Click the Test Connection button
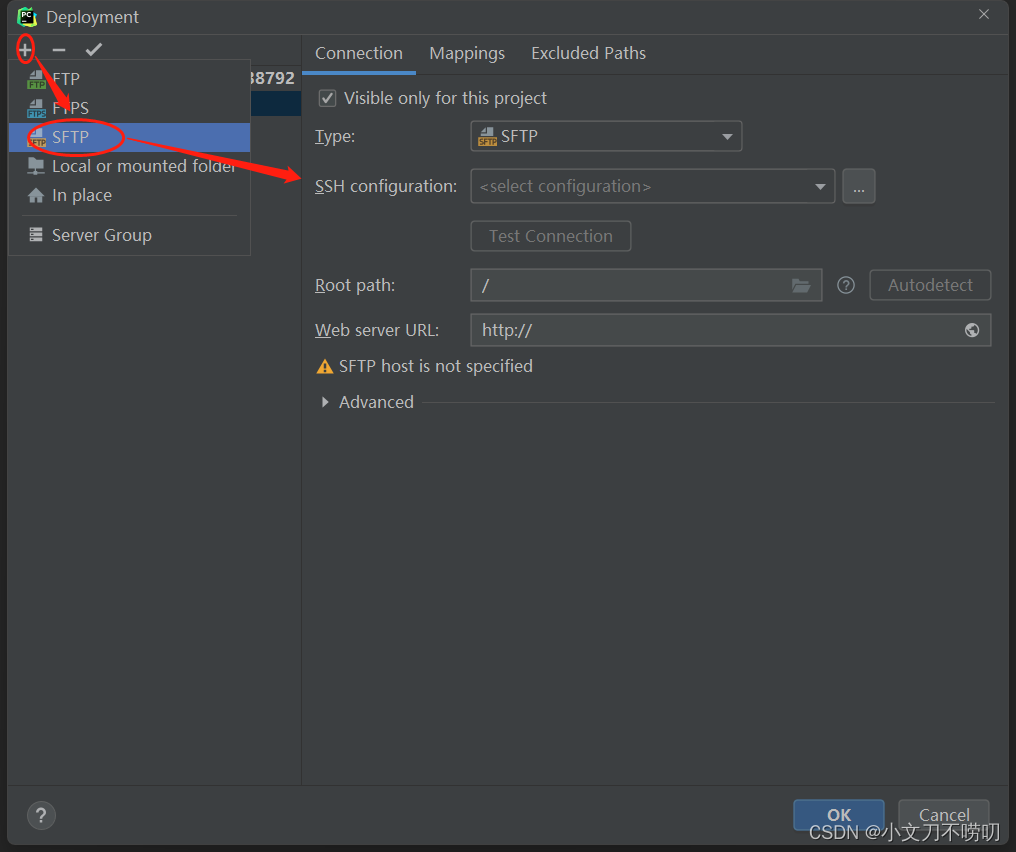Screen dimensions: 1016x852 (551, 236)
